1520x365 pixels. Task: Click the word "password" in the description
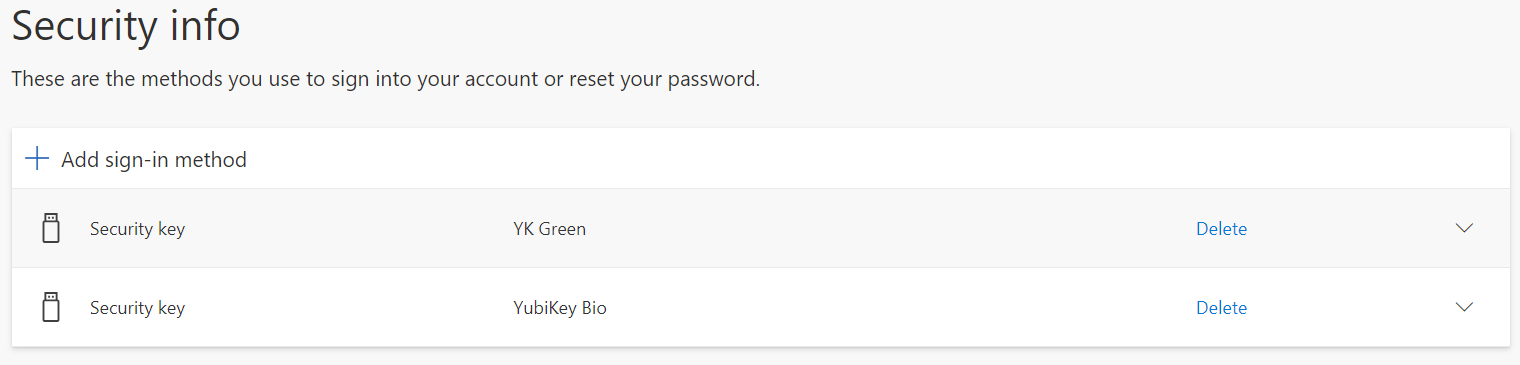pyautogui.click(x=712, y=79)
